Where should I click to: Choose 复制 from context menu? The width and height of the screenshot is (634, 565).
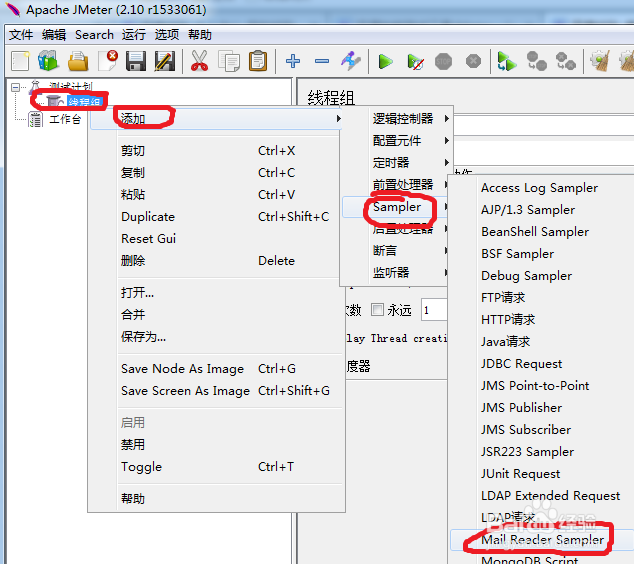tap(216, 173)
